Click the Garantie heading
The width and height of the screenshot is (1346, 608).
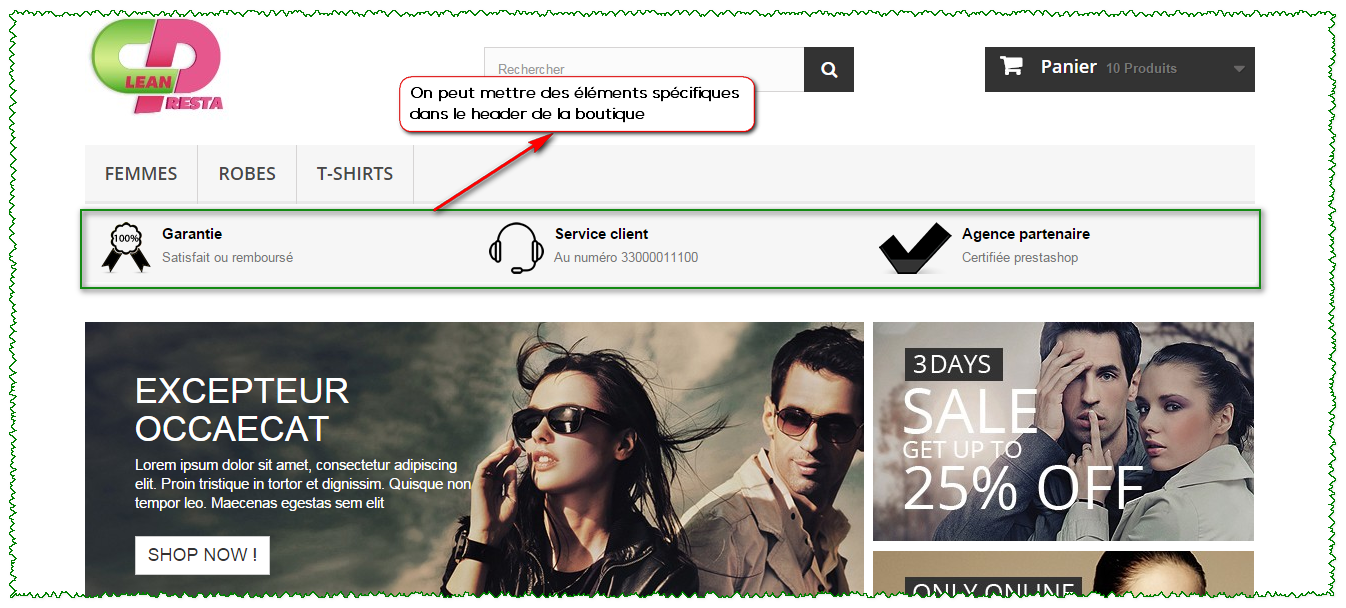tap(192, 234)
